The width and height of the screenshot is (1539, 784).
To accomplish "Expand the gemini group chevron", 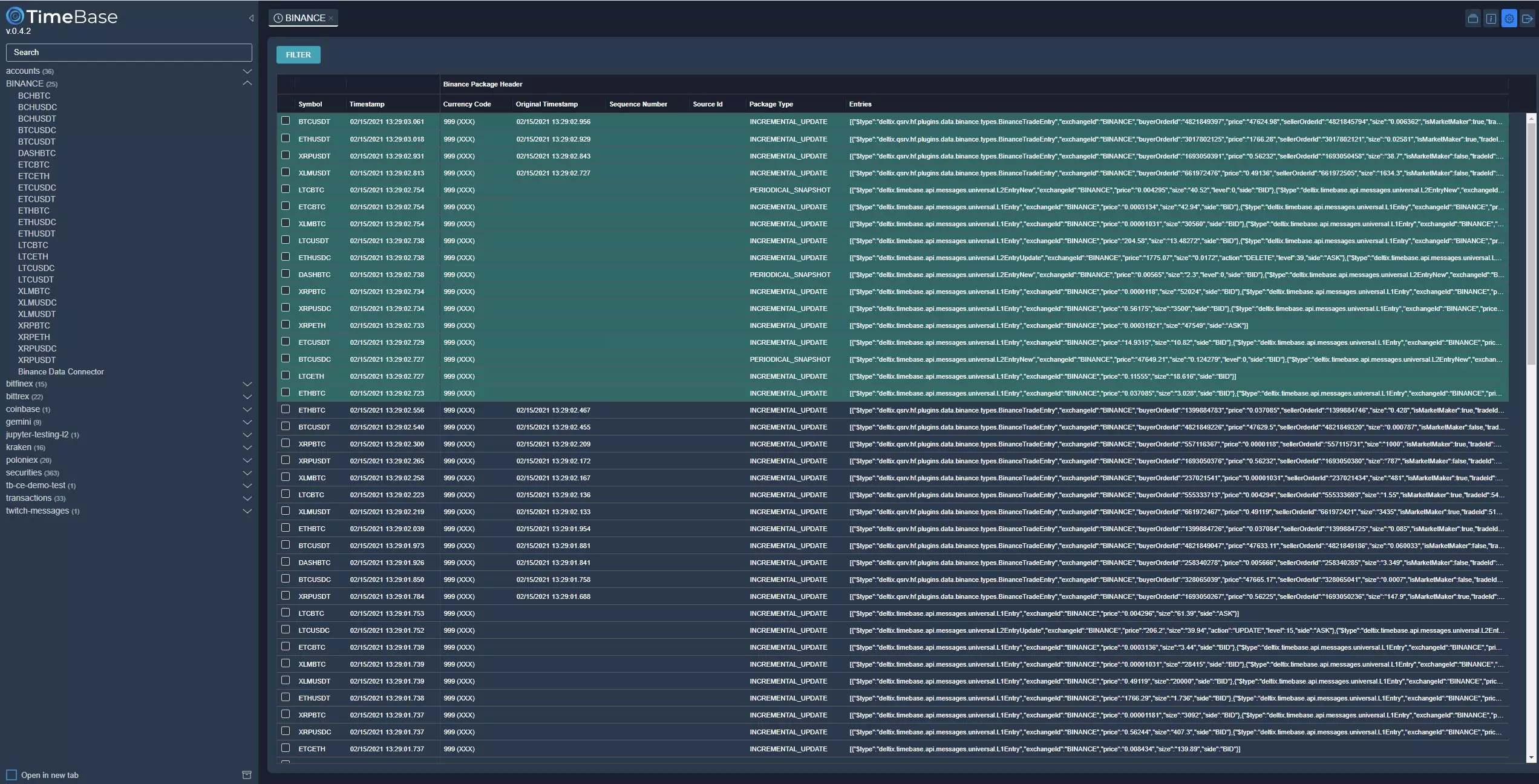I will pyautogui.click(x=247, y=422).
